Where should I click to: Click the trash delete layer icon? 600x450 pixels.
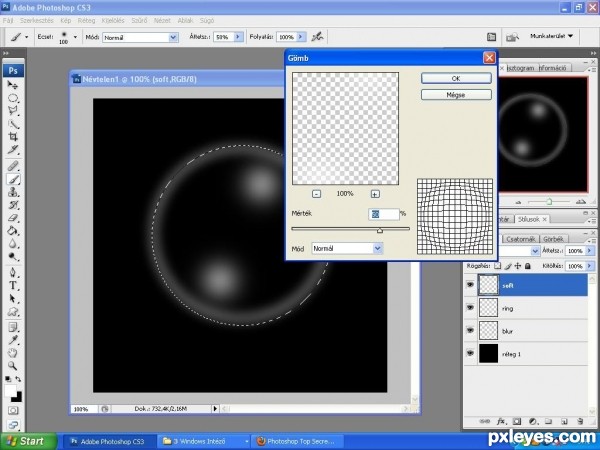coord(580,421)
